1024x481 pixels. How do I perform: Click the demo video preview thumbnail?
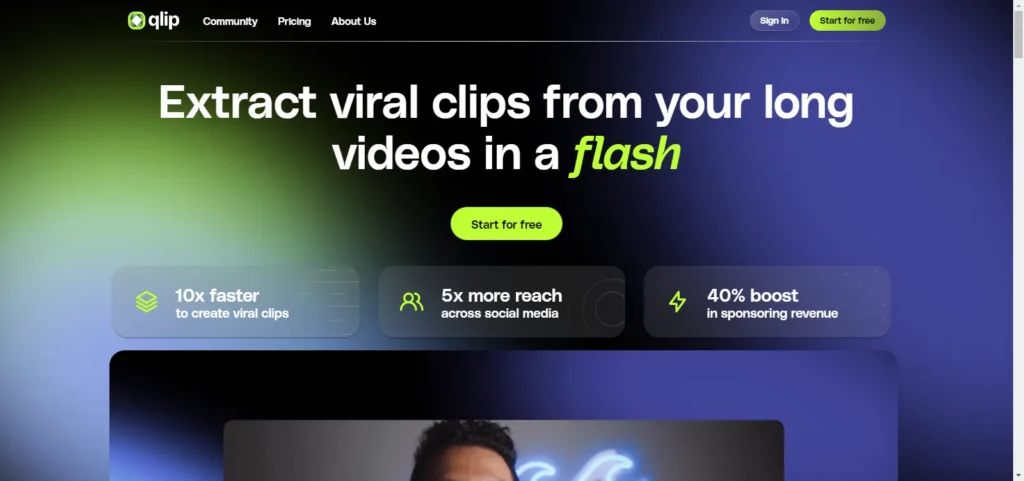click(504, 450)
